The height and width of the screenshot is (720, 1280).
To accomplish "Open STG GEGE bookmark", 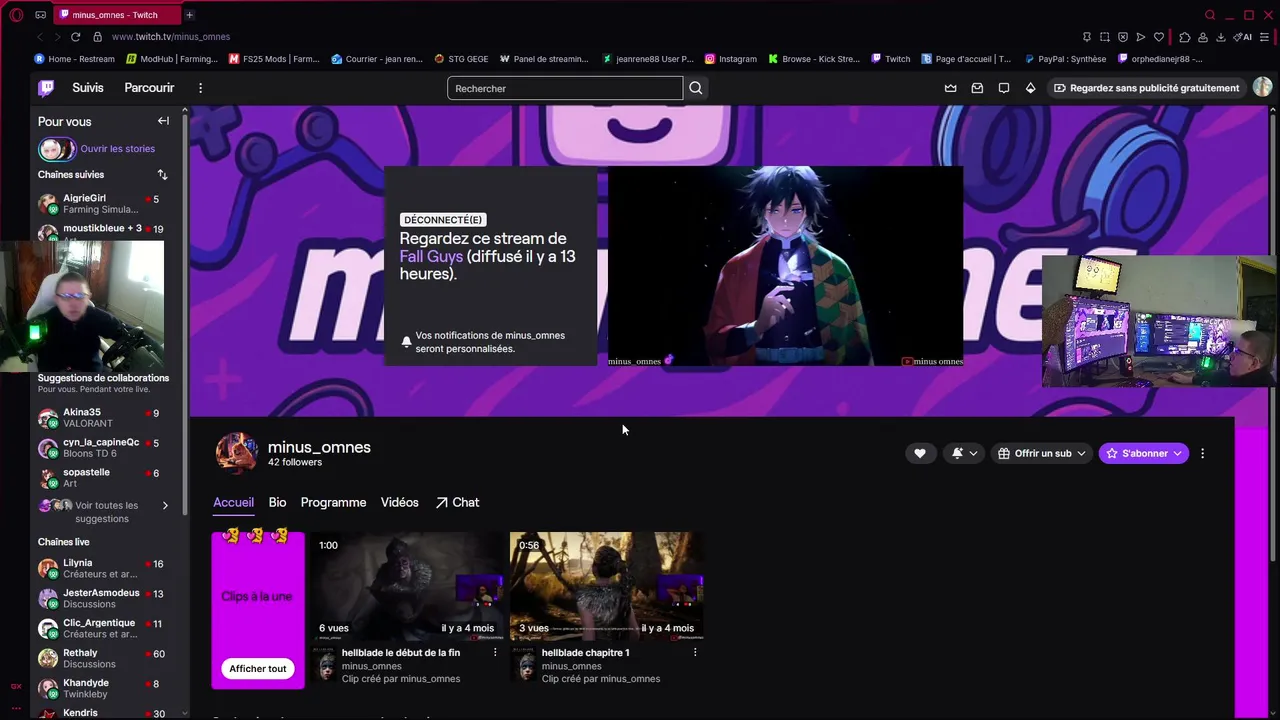I will (462, 59).
